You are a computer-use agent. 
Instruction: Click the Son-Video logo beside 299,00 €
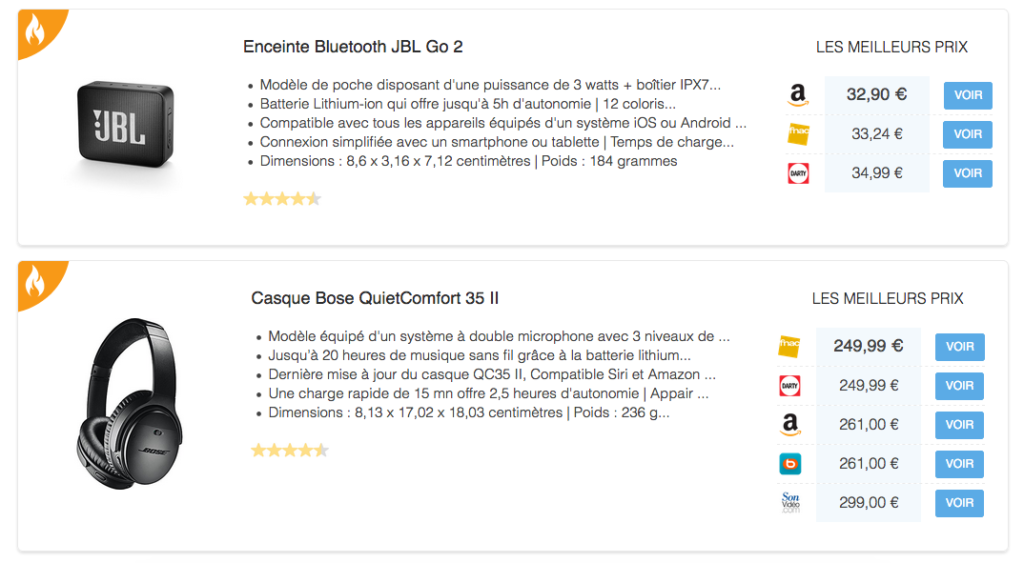pyautogui.click(x=790, y=502)
